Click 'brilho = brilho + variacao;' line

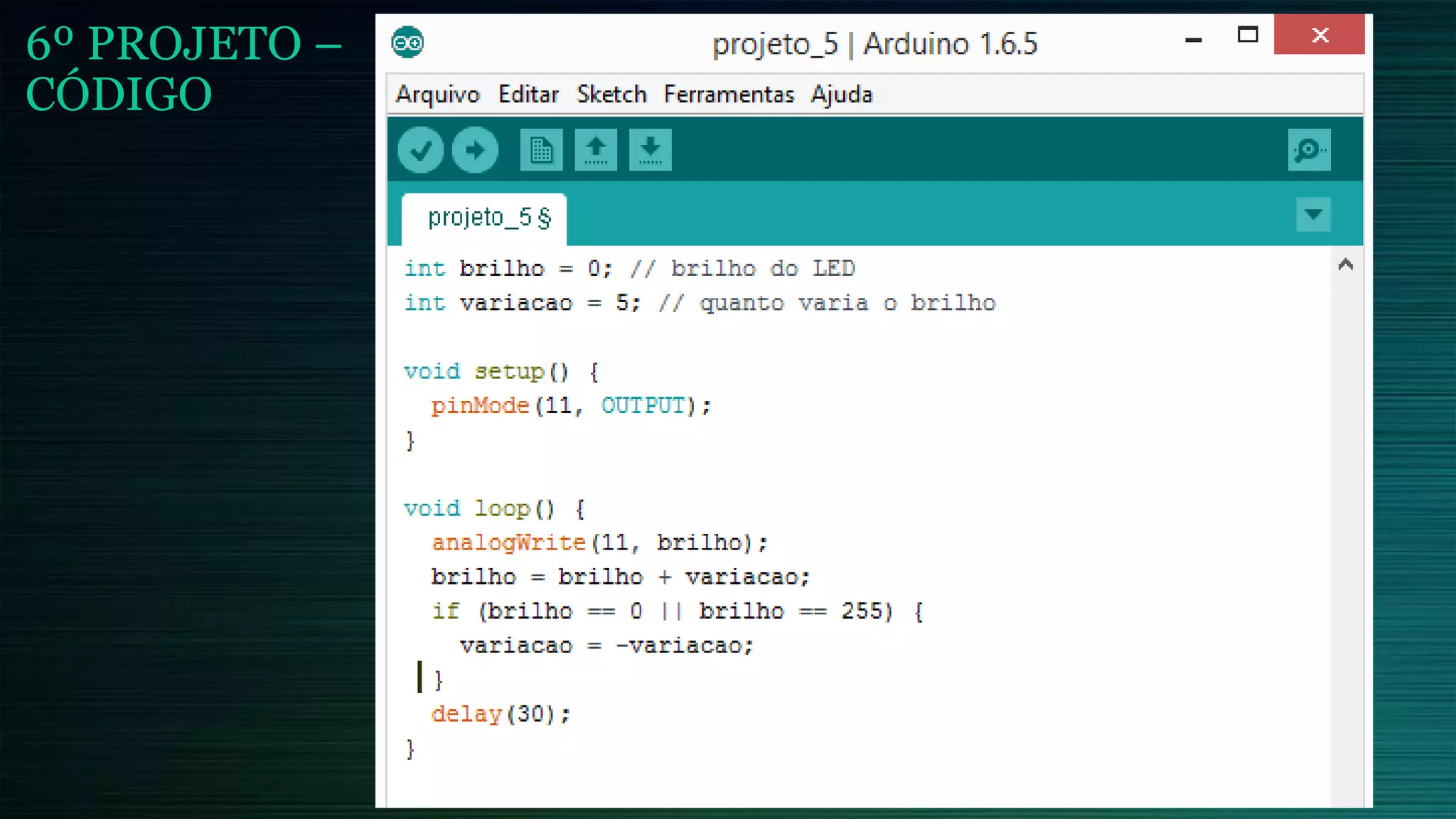click(x=620, y=577)
